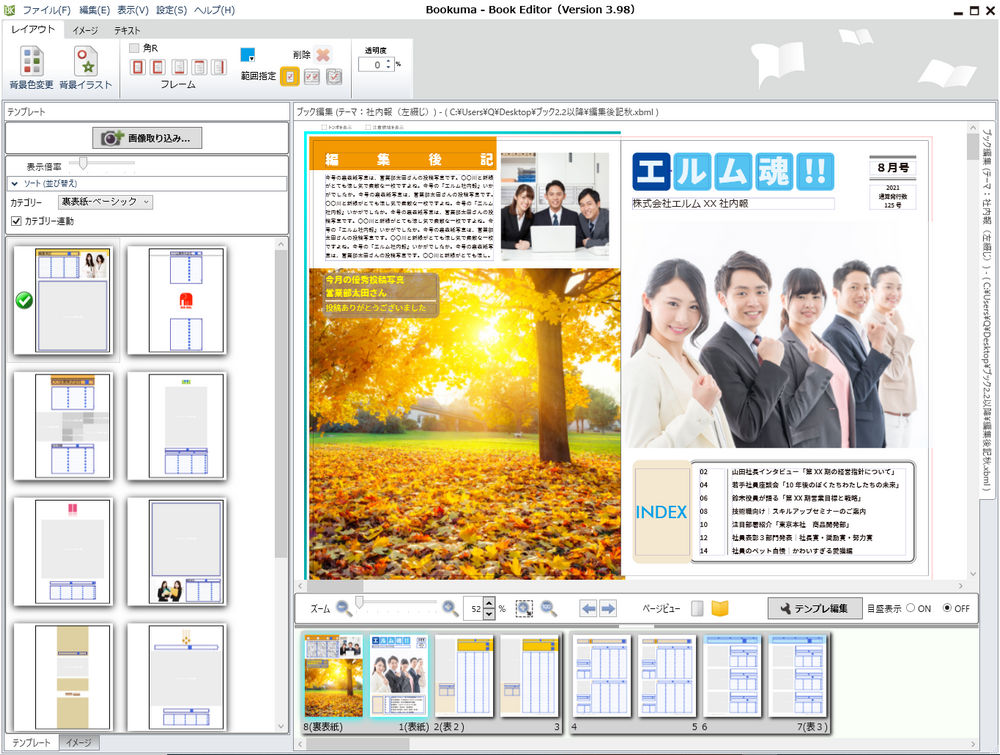Collapse the ソート (並び替え) section
1000x755 pixels.
coord(15,184)
